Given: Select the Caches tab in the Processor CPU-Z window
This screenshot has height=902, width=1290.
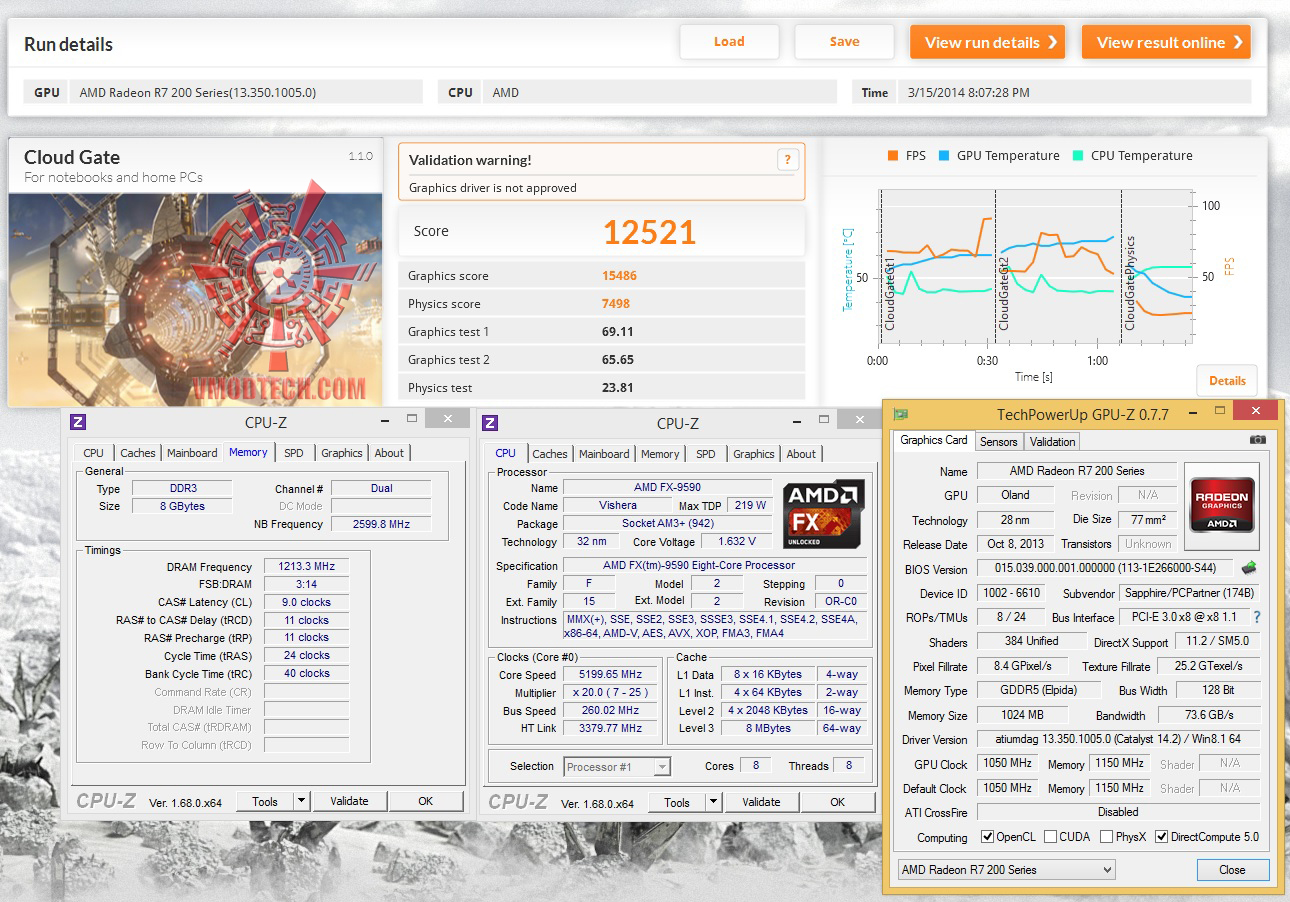Looking at the screenshot, I should [x=550, y=454].
